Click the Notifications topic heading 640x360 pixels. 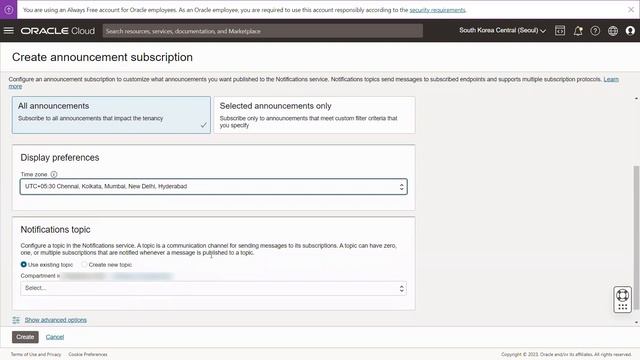(56, 229)
